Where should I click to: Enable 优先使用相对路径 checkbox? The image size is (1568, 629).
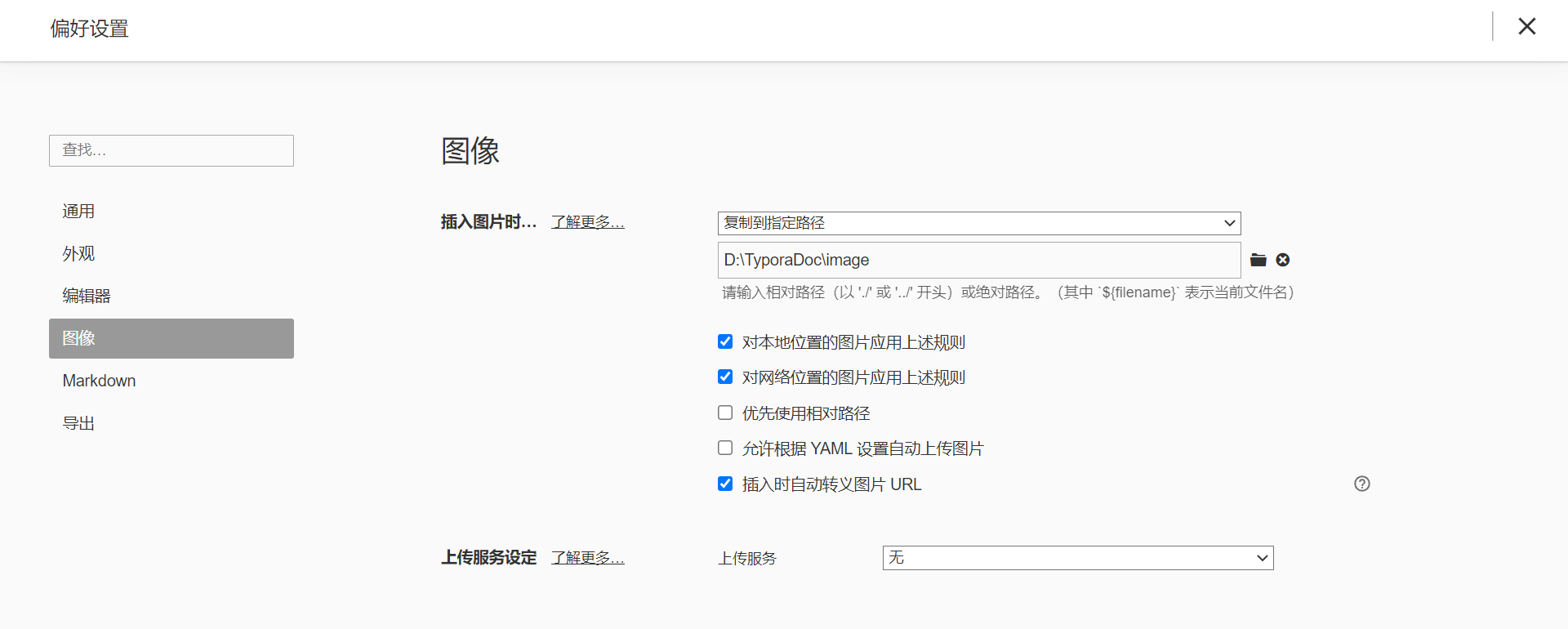click(725, 413)
